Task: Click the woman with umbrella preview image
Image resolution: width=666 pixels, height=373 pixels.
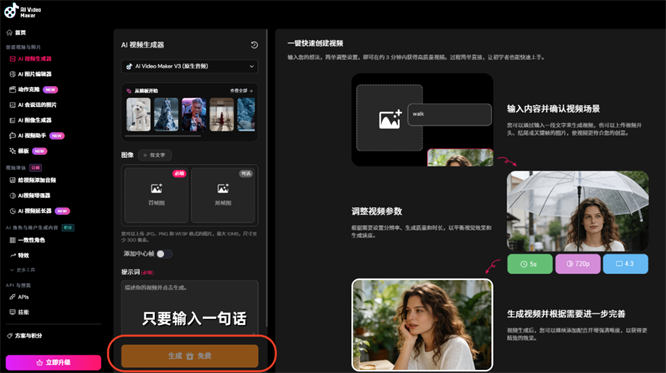Action: (578, 211)
